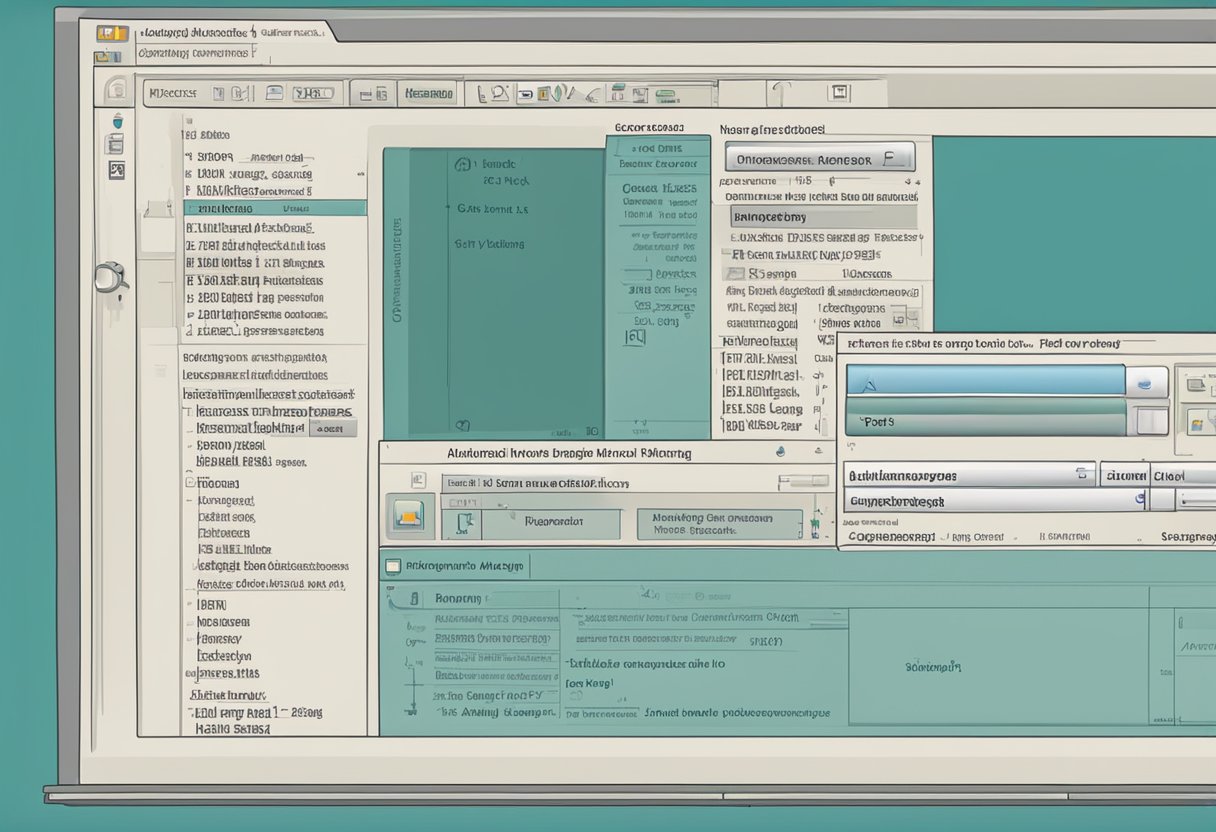Viewport: 1216px width, 832px height.
Task: Tick the checkbox beside the lower teal panel title
Action: click(393, 566)
